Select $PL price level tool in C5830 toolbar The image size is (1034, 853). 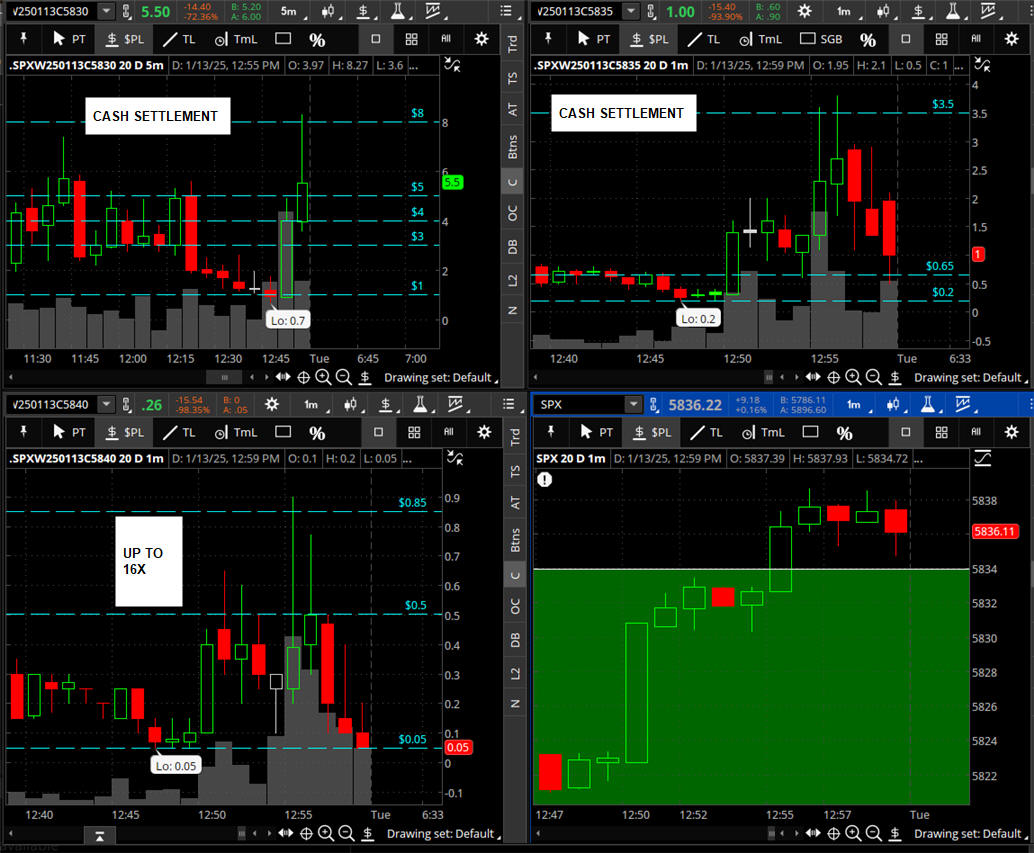click(125, 39)
